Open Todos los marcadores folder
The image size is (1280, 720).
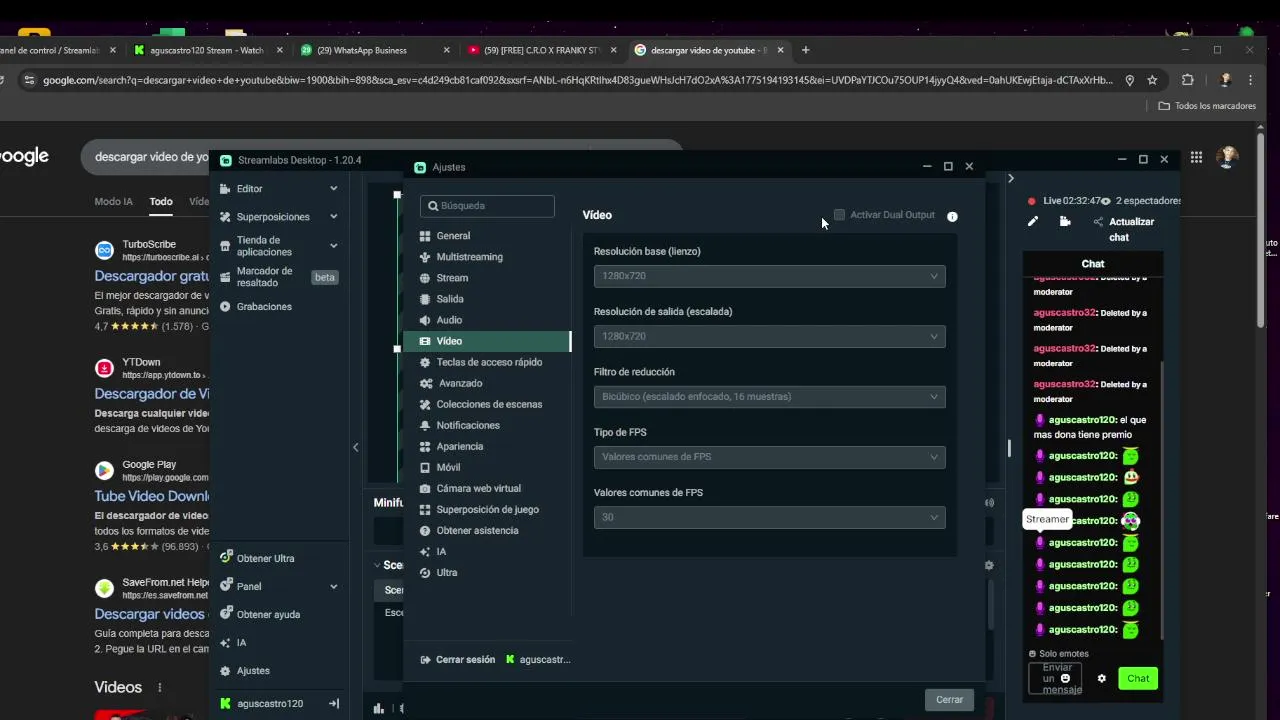point(1207,106)
